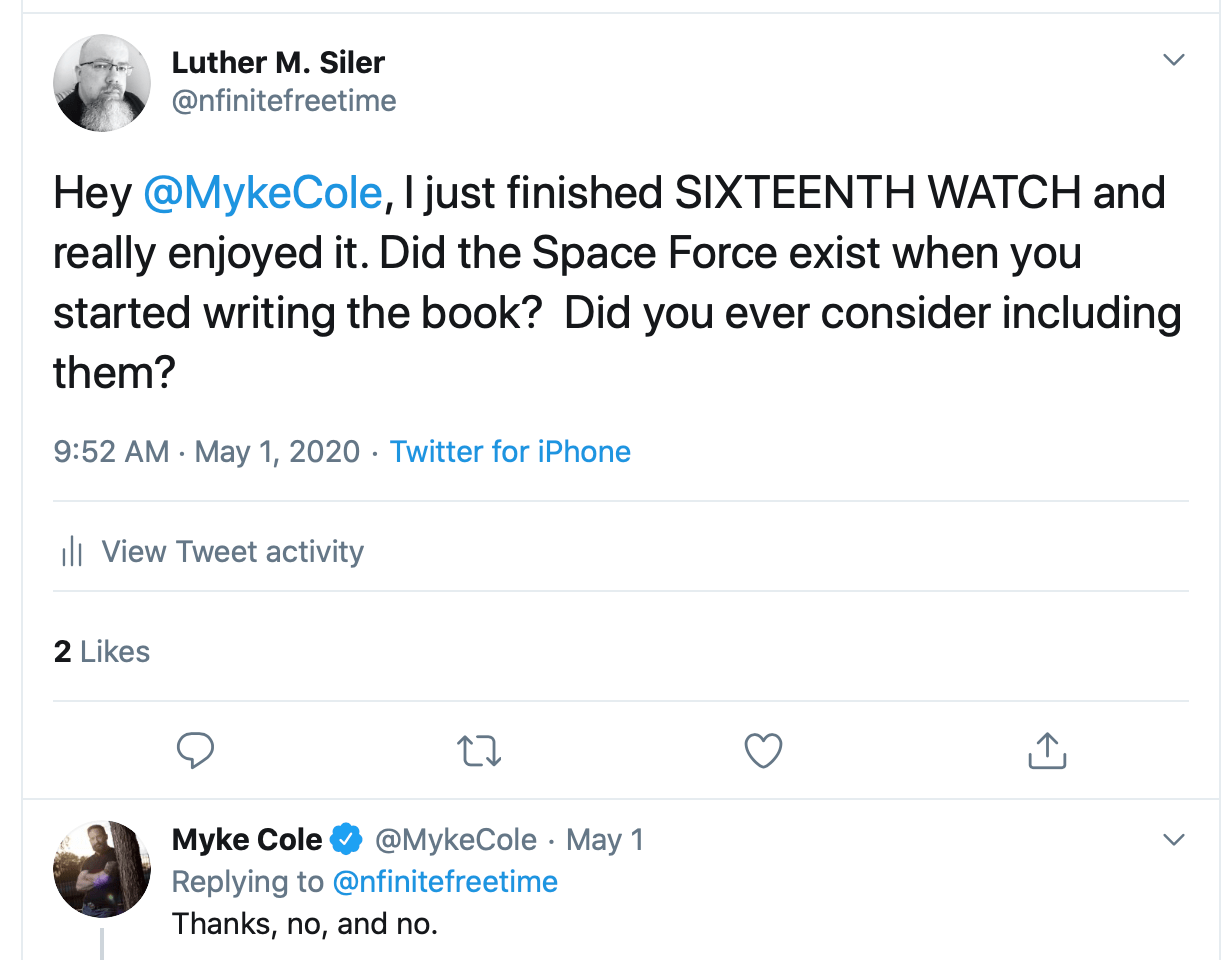Open Luther M. Siler's profile picture

click(101, 82)
